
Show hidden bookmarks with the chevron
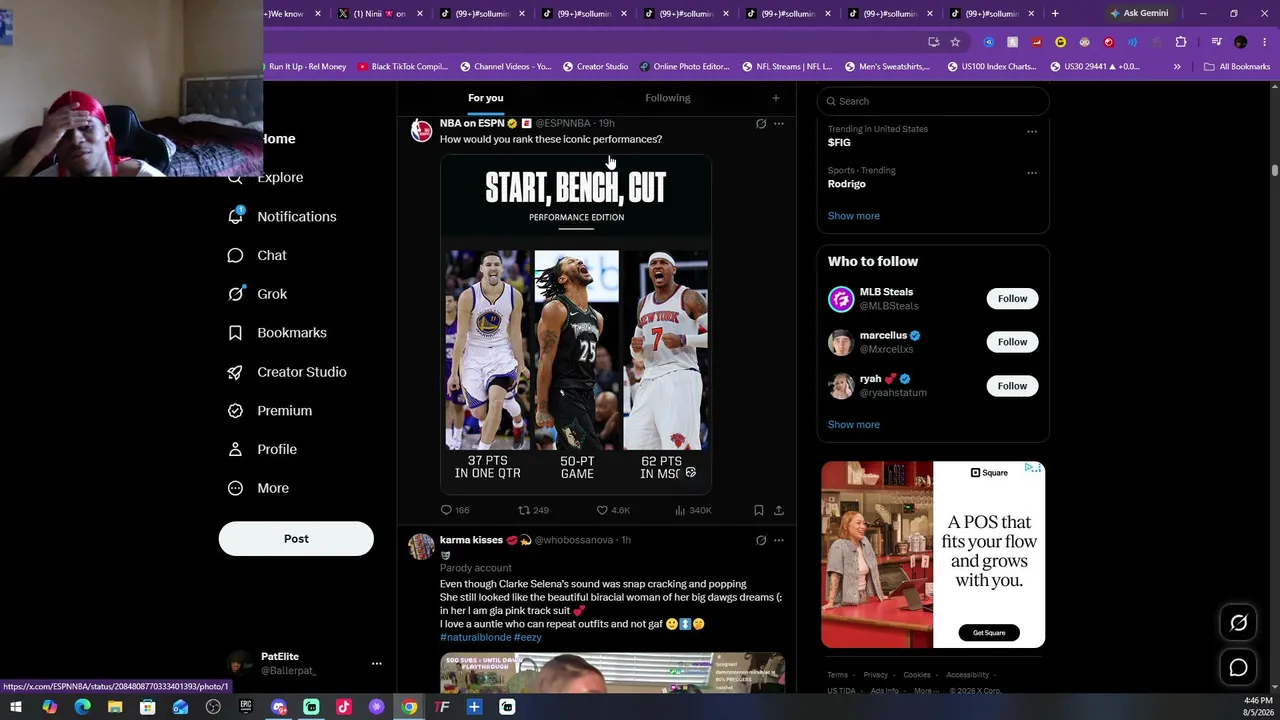tap(1177, 67)
